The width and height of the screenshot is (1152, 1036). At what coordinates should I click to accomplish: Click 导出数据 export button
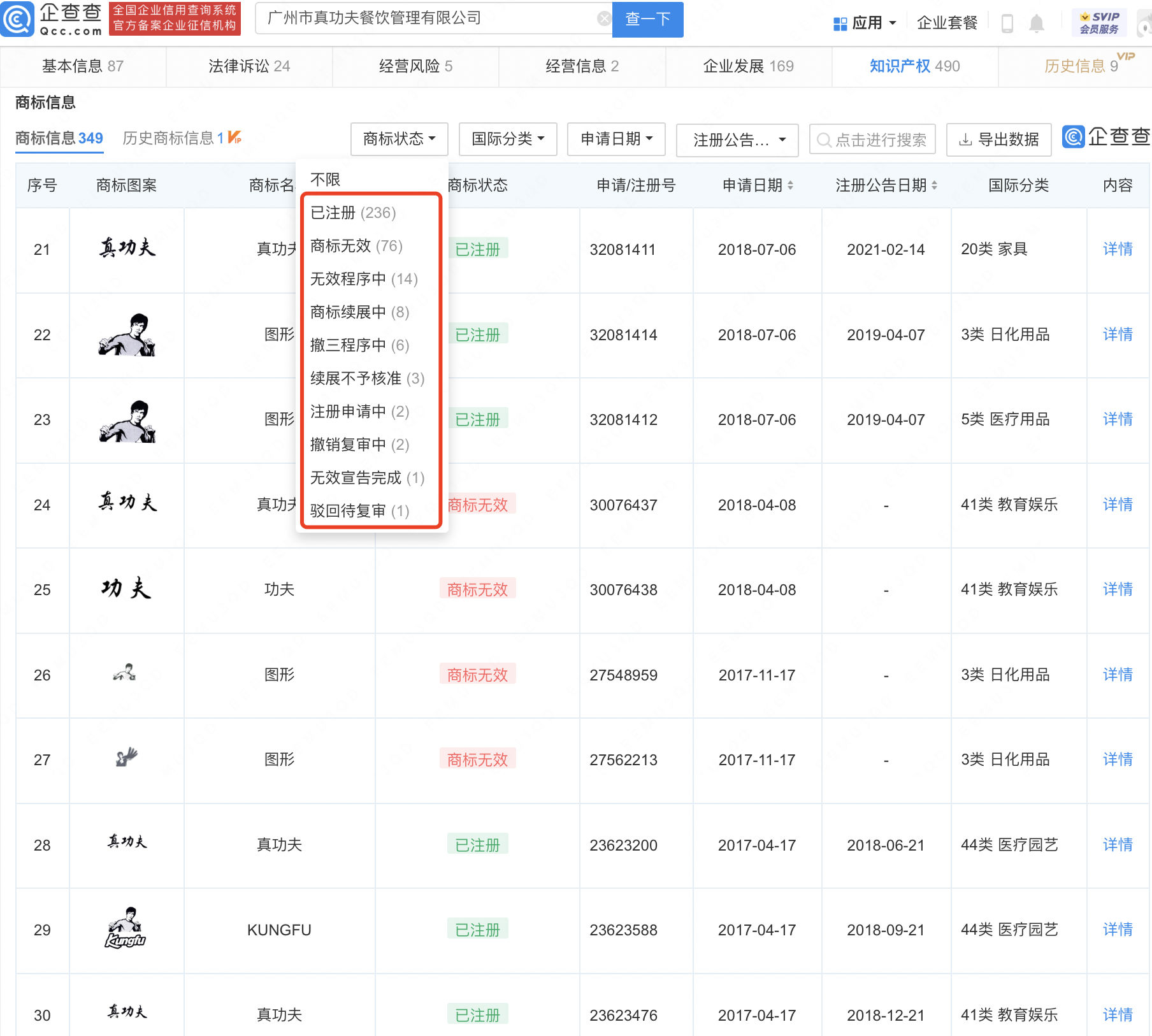pyautogui.click(x=999, y=140)
